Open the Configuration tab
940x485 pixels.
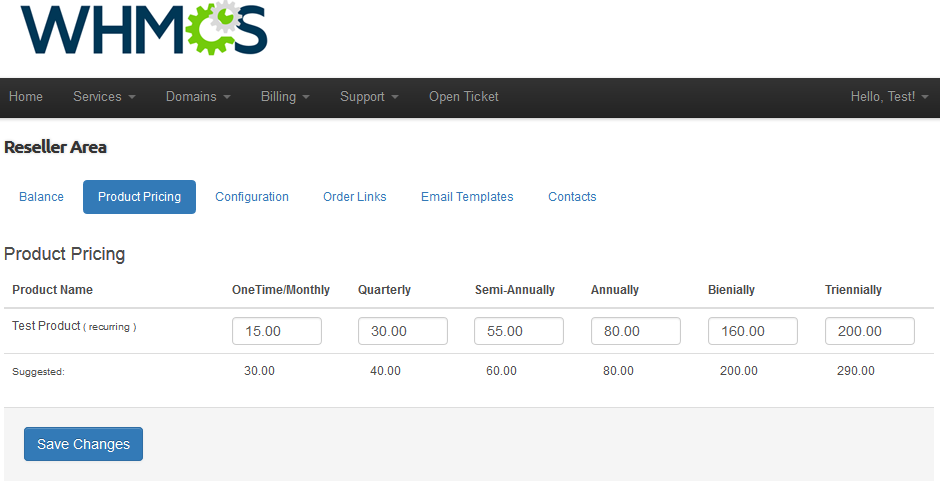coord(252,197)
